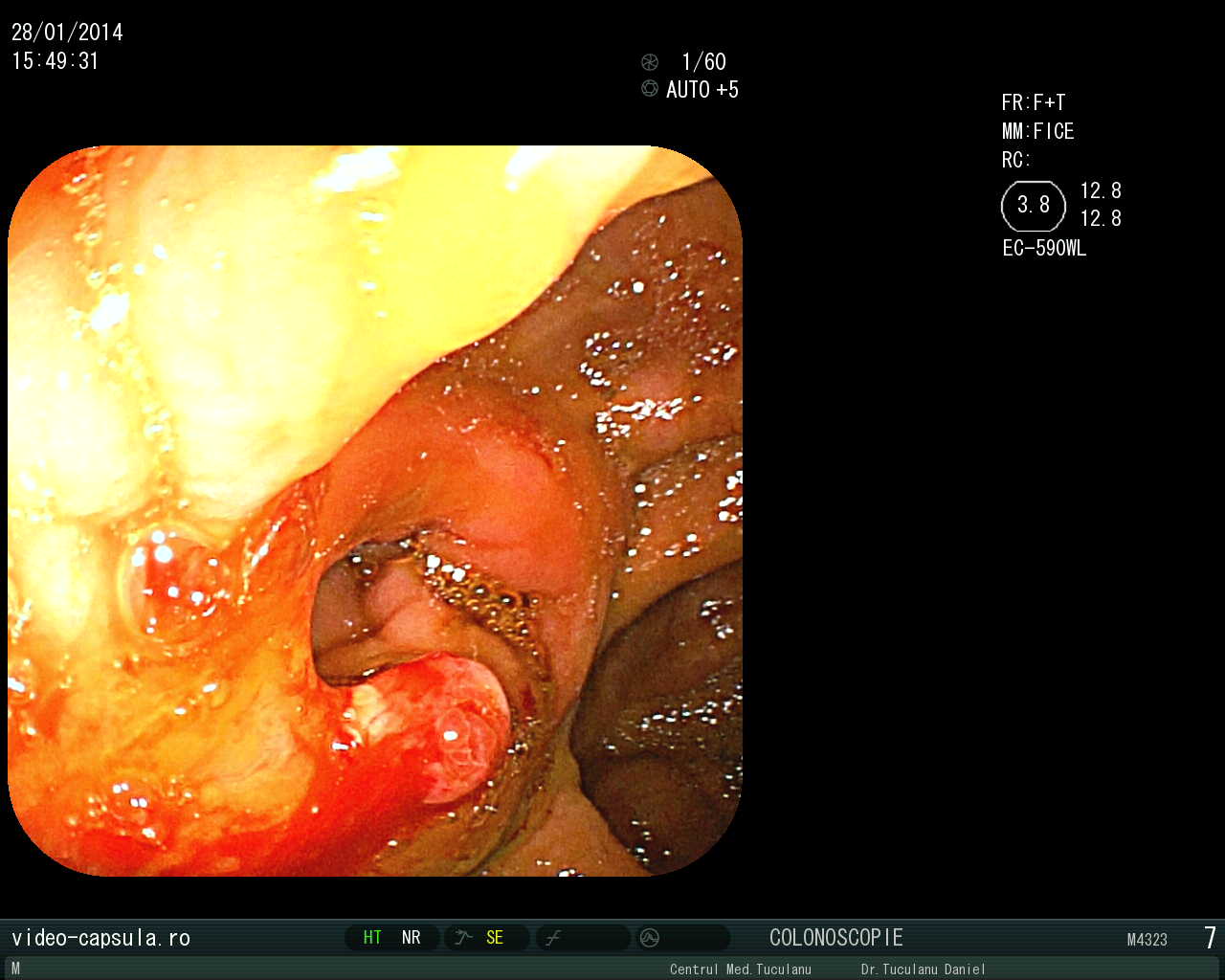Click the scope channel diameter 3.8 octagon icon
1225x980 pixels.
1033,206
